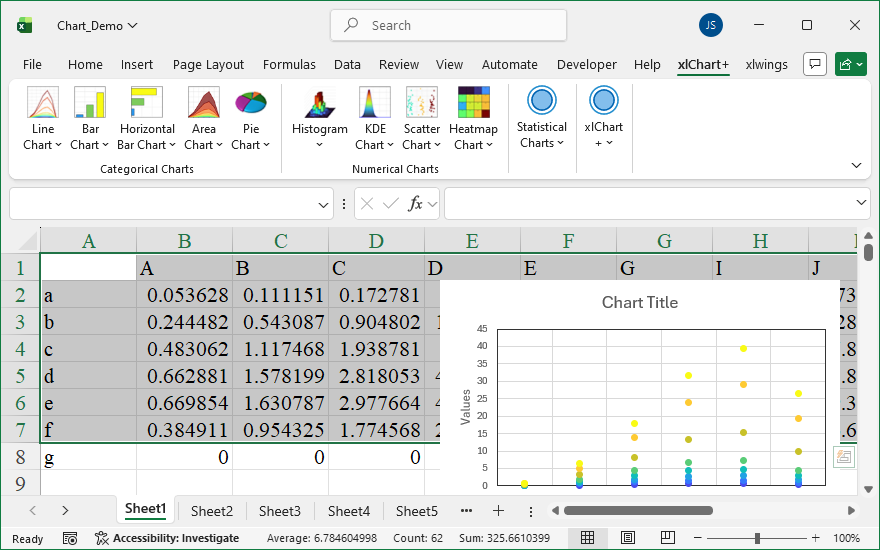Expand the Name Box dropdown
This screenshot has width=880, height=550.
click(324, 204)
